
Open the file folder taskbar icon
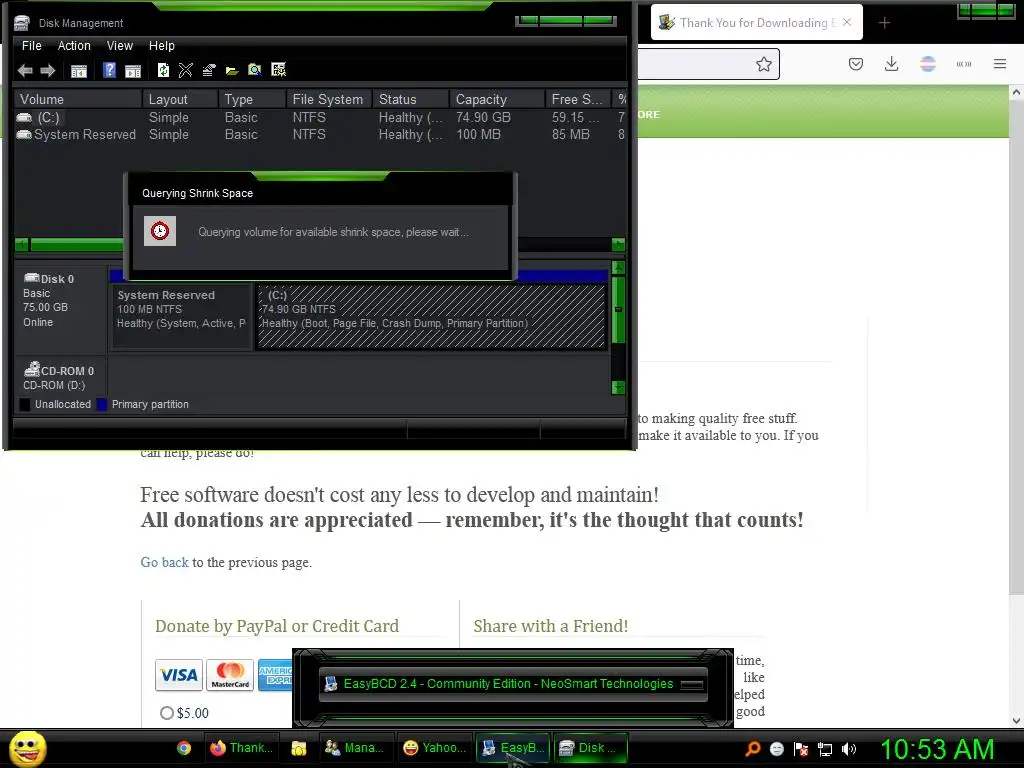(x=299, y=748)
